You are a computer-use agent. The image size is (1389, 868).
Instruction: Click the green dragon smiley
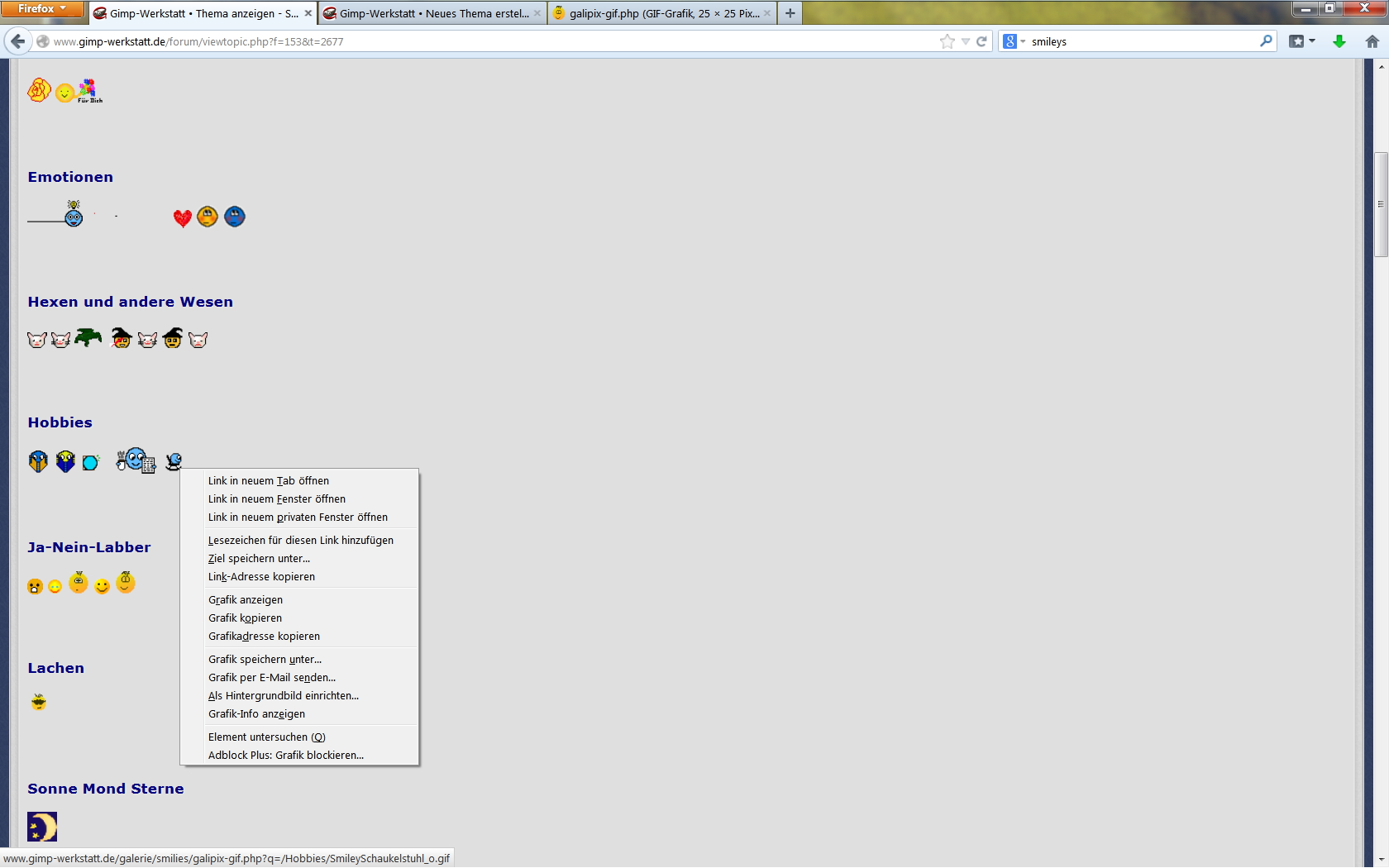click(x=88, y=336)
